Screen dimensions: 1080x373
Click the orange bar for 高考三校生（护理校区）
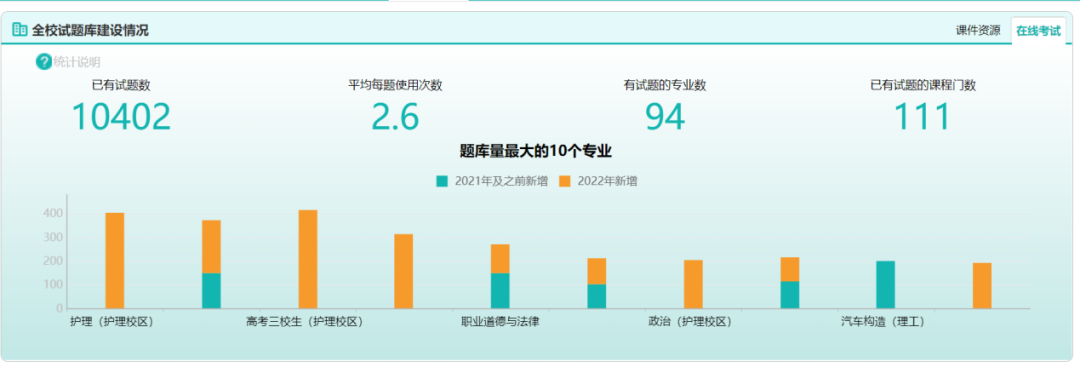pos(308,259)
